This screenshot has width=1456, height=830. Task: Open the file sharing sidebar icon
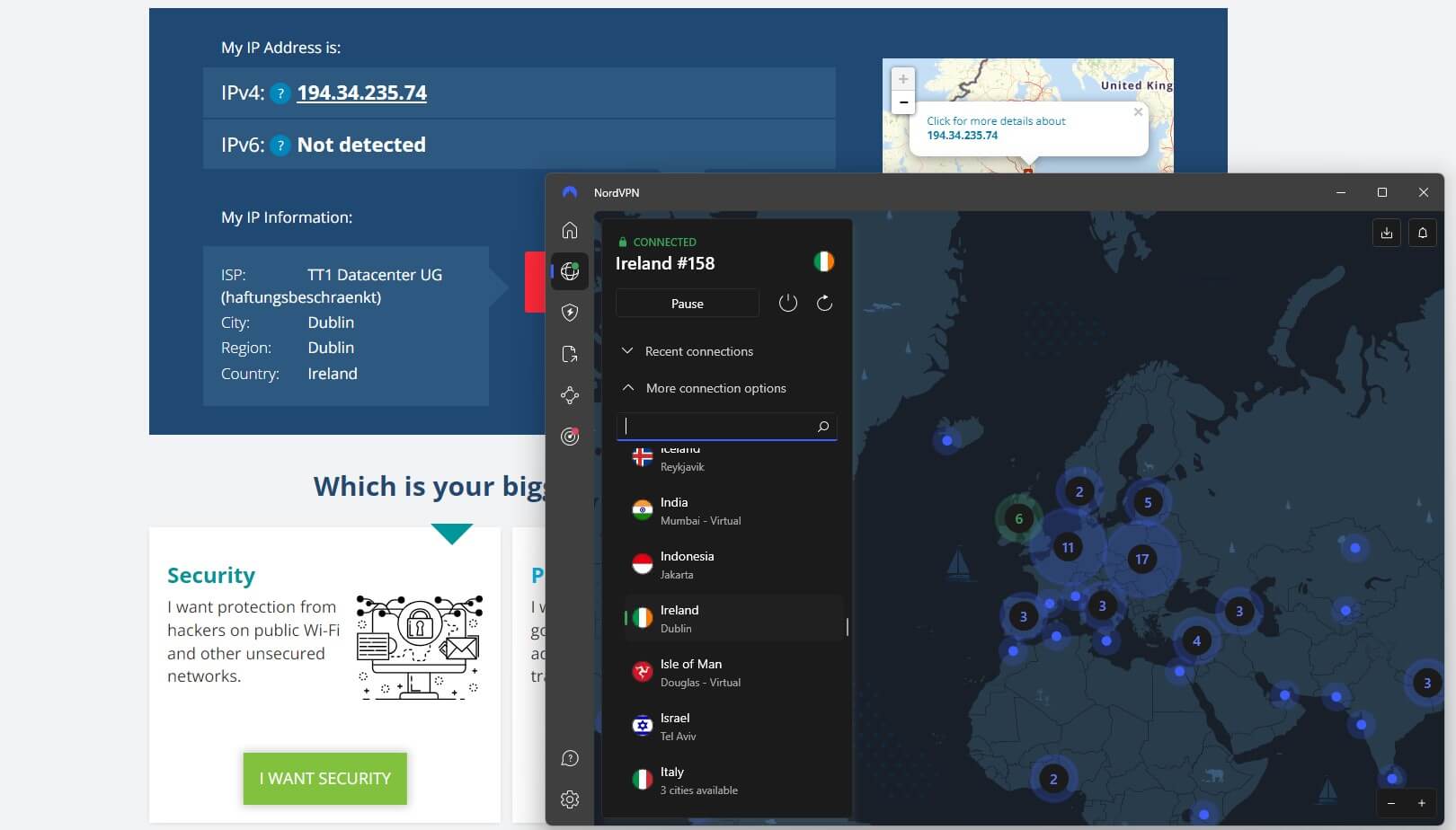[x=570, y=354]
